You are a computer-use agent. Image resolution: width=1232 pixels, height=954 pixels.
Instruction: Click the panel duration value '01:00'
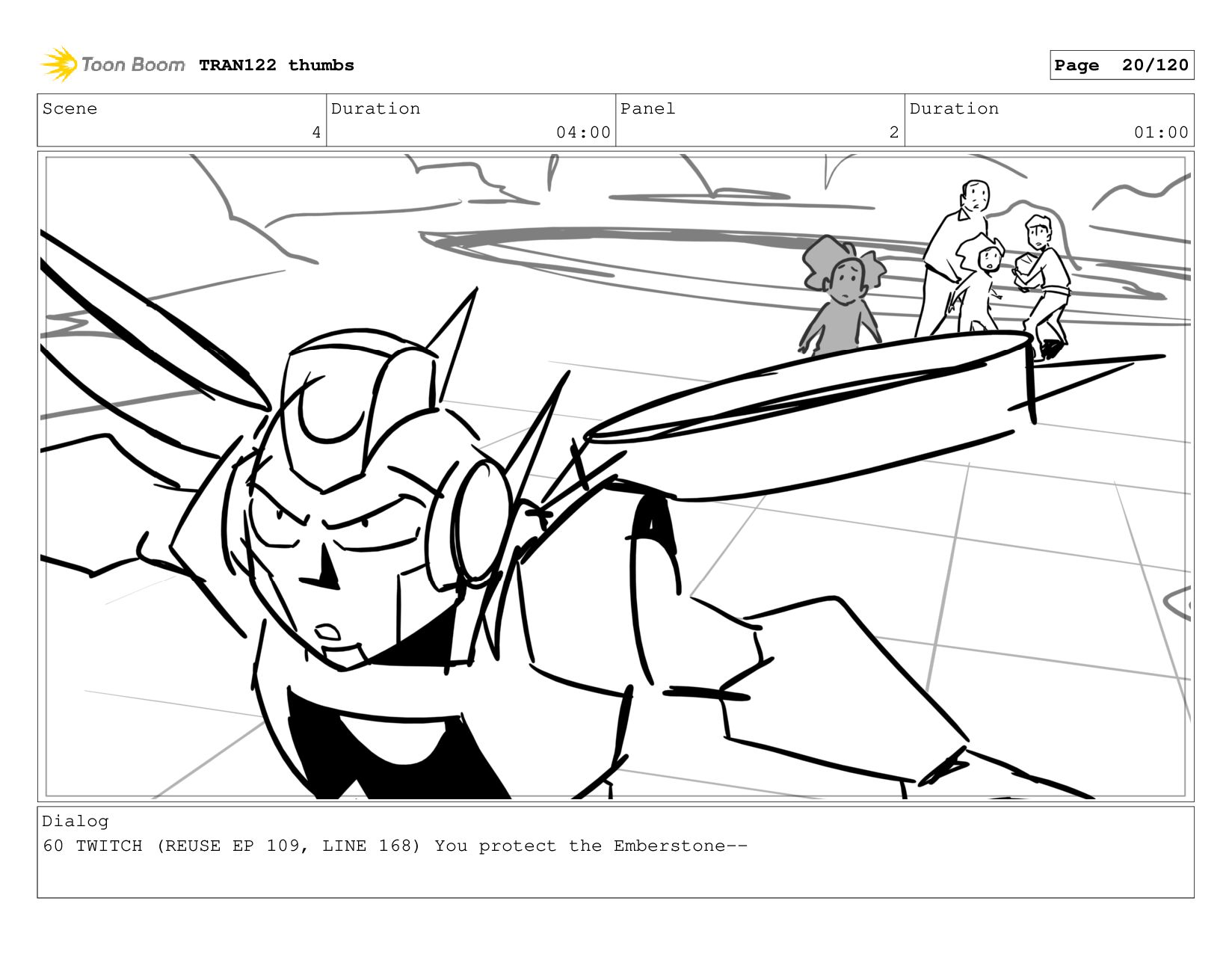tap(1161, 132)
